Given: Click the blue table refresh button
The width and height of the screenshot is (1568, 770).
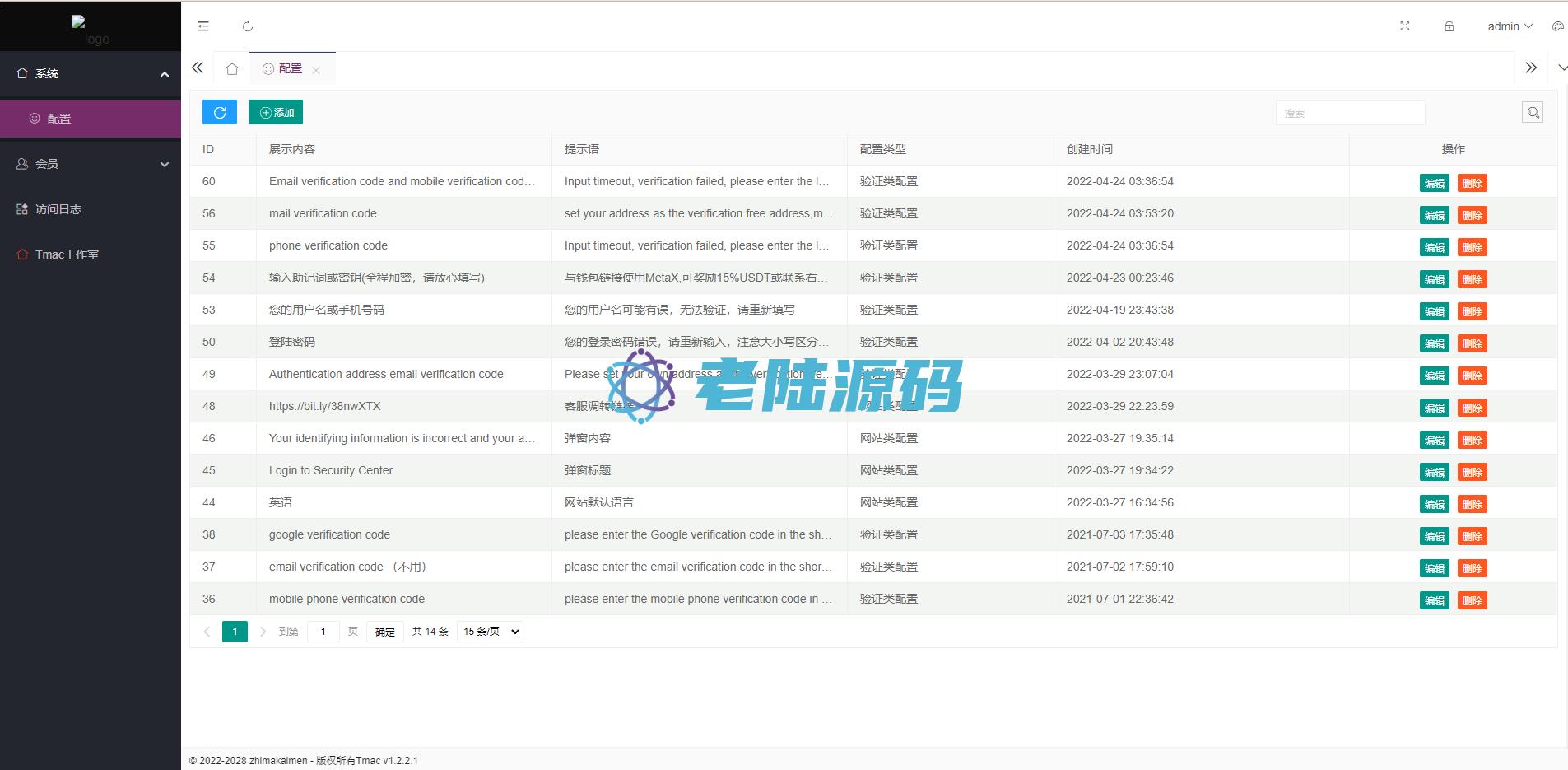Looking at the screenshot, I should pos(220,113).
